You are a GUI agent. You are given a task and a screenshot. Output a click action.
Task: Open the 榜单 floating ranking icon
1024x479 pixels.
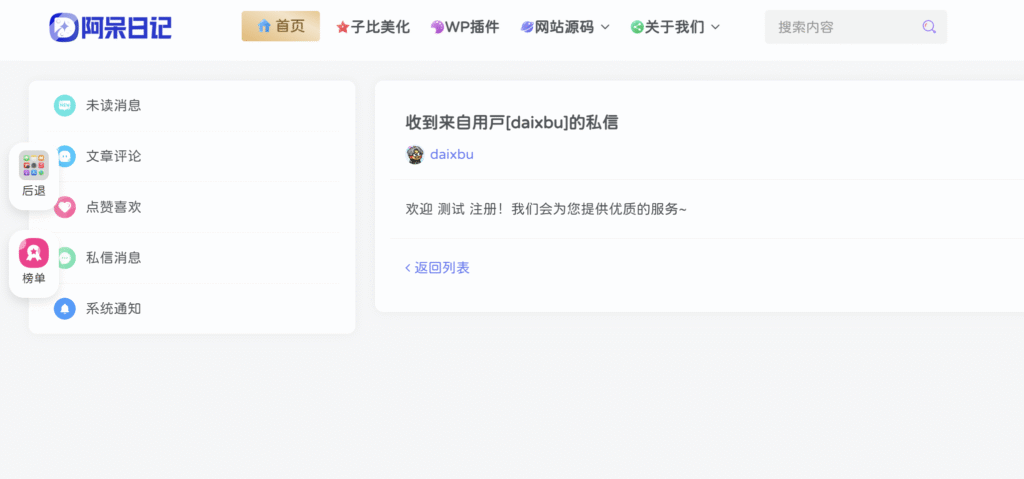tap(34, 254)
